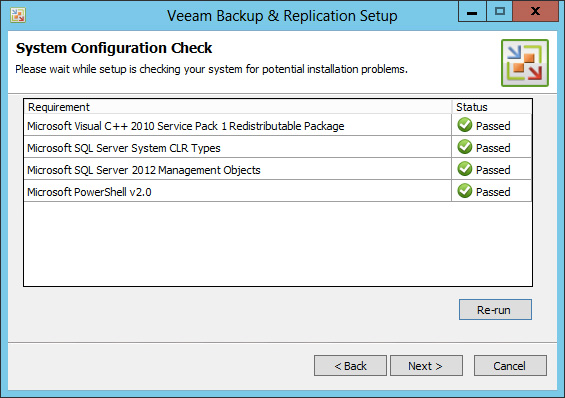The width and height of the screenshot is (565, 398).
Task: Select Microsoft SQL Server System CLR Types row
Action: coord(278,147)
